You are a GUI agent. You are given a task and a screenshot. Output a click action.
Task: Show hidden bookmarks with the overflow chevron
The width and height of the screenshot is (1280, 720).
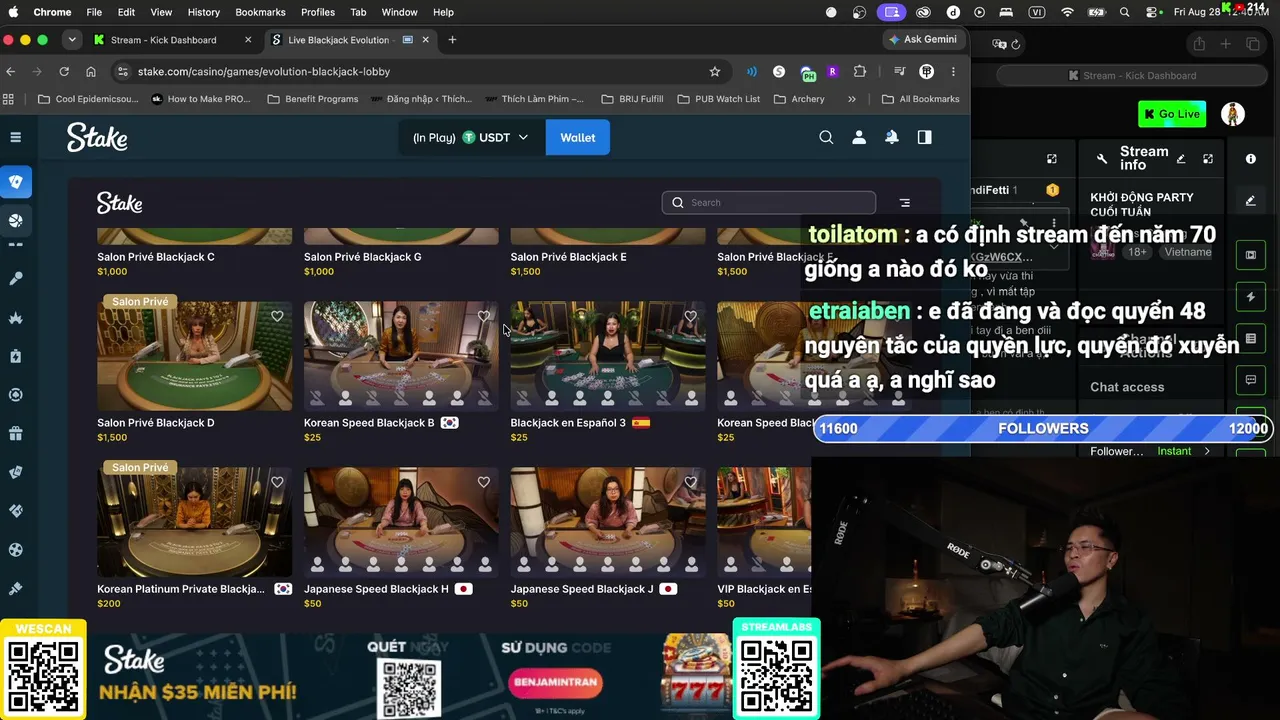click(x=852, y=99)
